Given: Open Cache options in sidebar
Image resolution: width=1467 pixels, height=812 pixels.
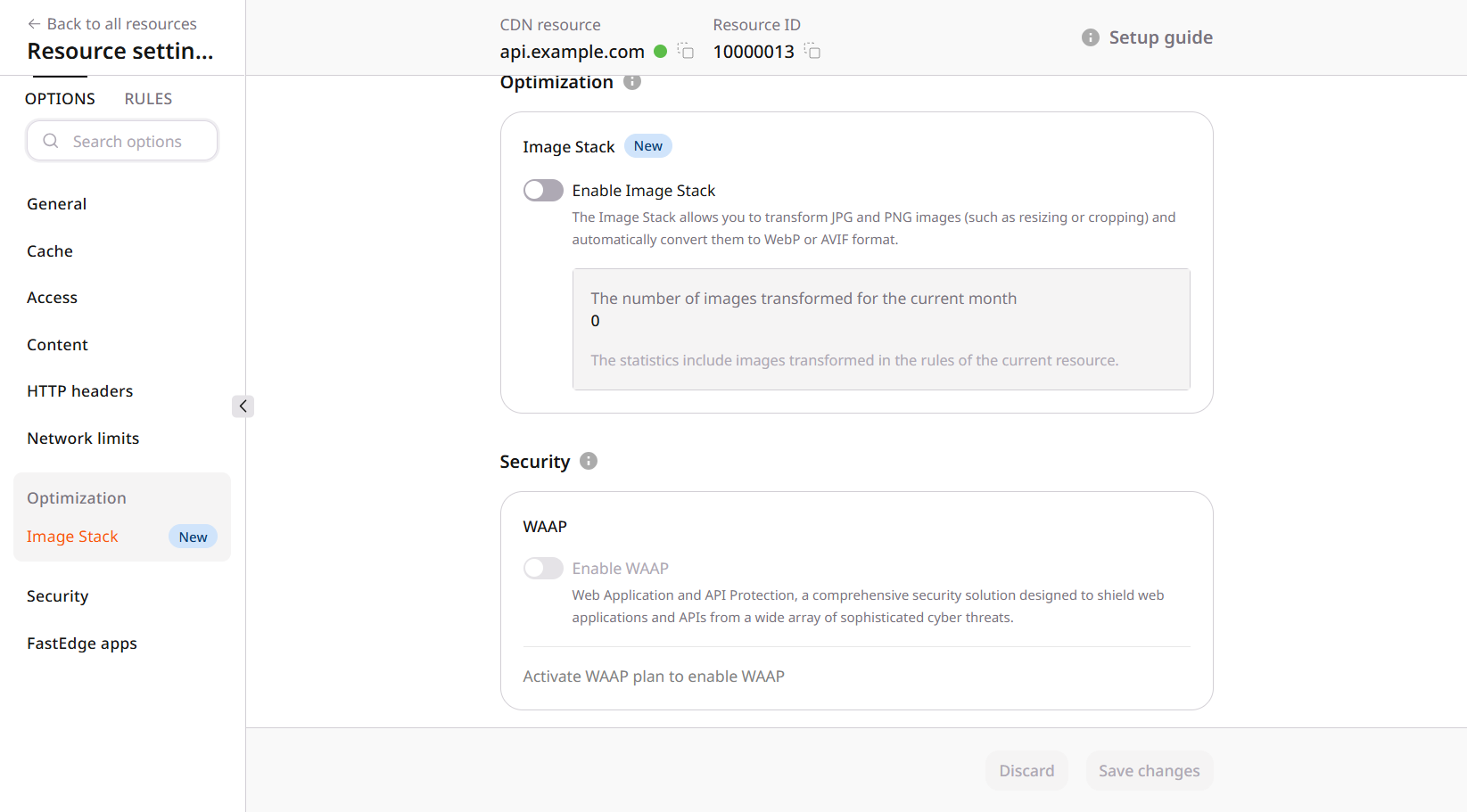Looking at the screenshot, I should (x=50, y=251).
